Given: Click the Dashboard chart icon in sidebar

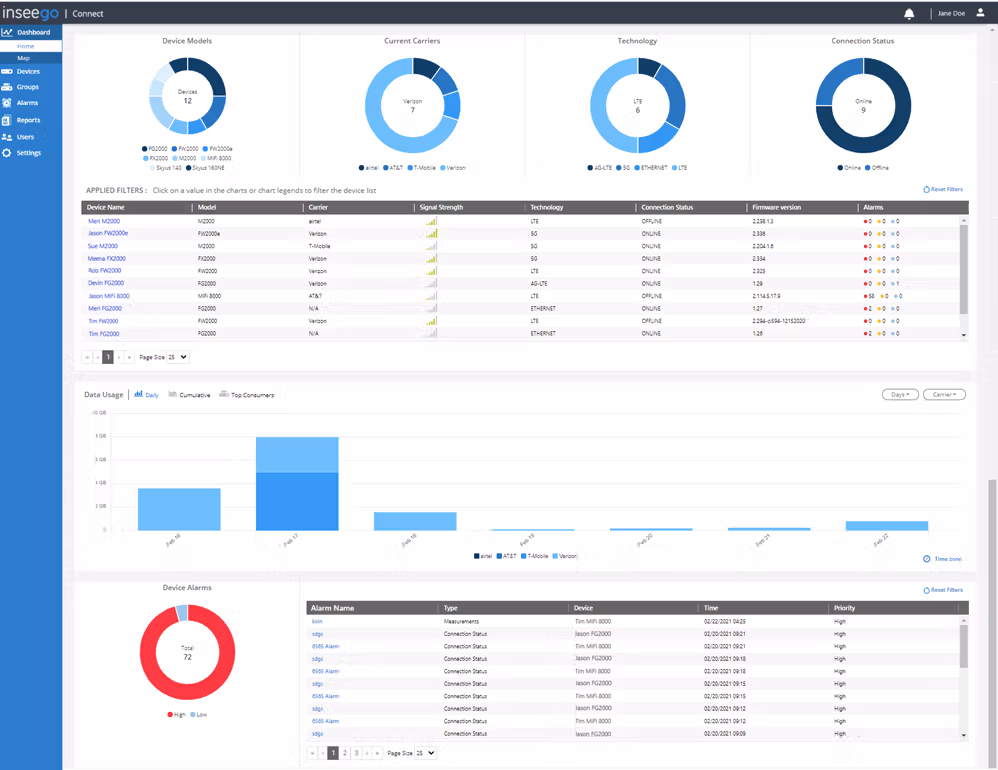Looking at the screenshot, I should point(7,32).
